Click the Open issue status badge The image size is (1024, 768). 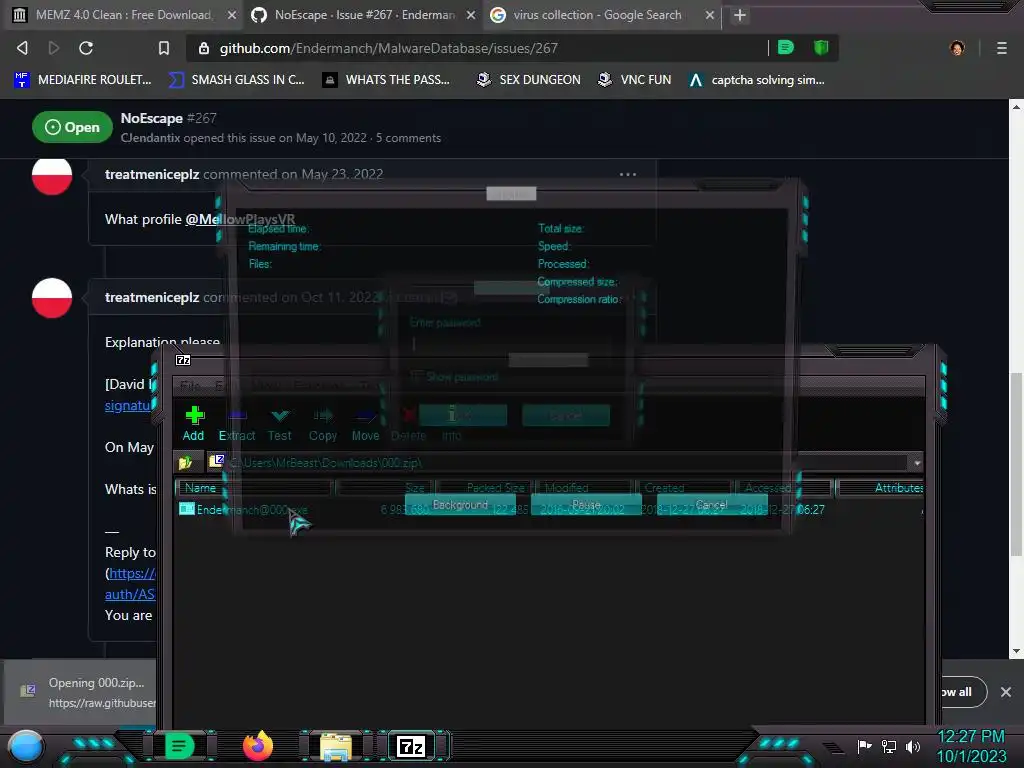pos(72,127)
